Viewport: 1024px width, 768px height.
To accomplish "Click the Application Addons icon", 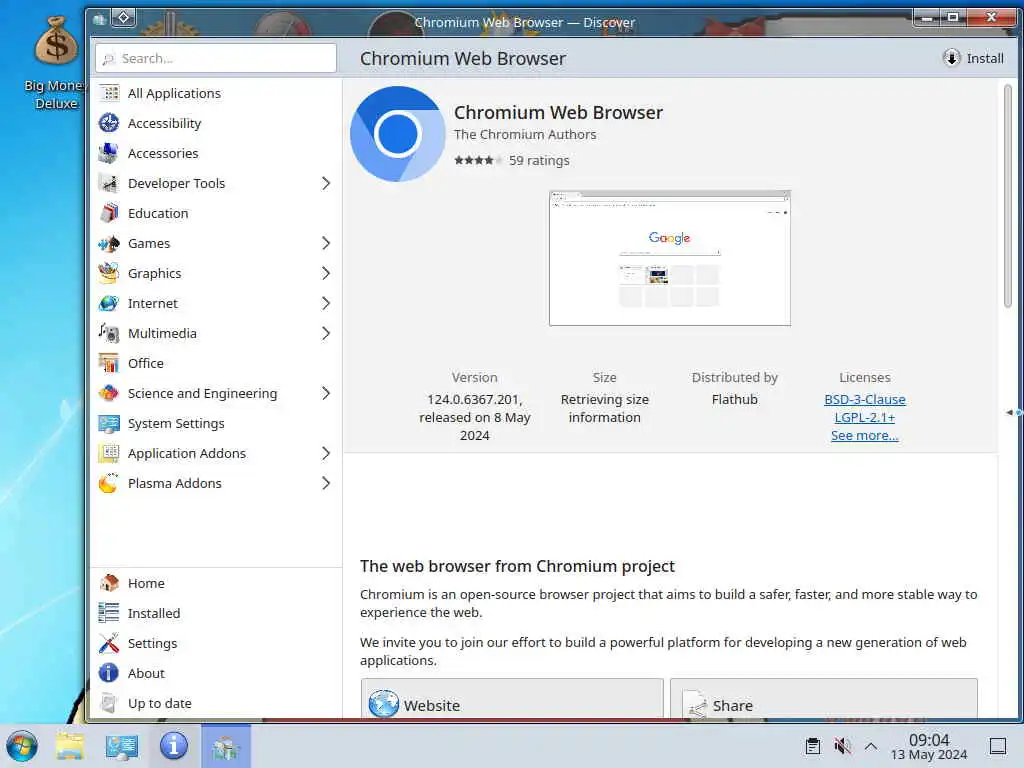I will tap(109, 454).
